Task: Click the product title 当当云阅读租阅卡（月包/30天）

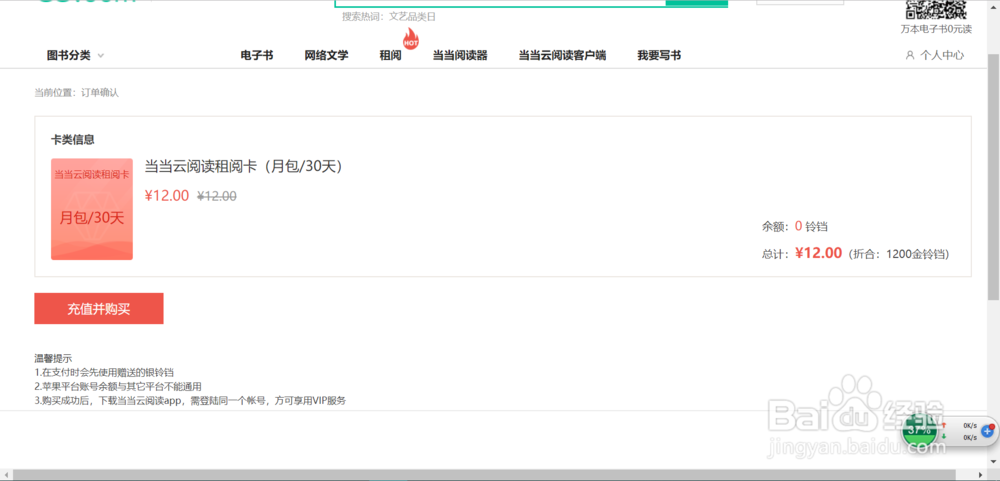Action: click(245, 166)
